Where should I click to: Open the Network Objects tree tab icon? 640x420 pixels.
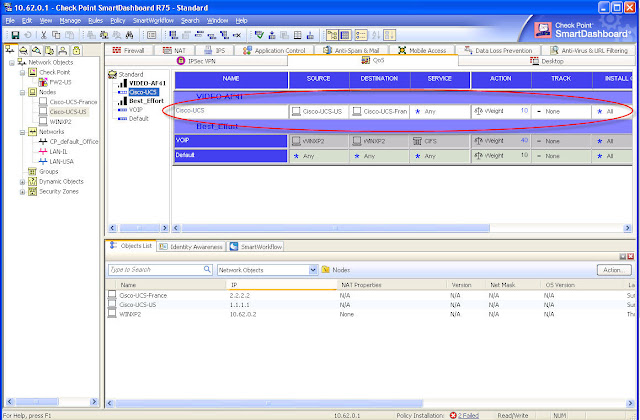10,50
